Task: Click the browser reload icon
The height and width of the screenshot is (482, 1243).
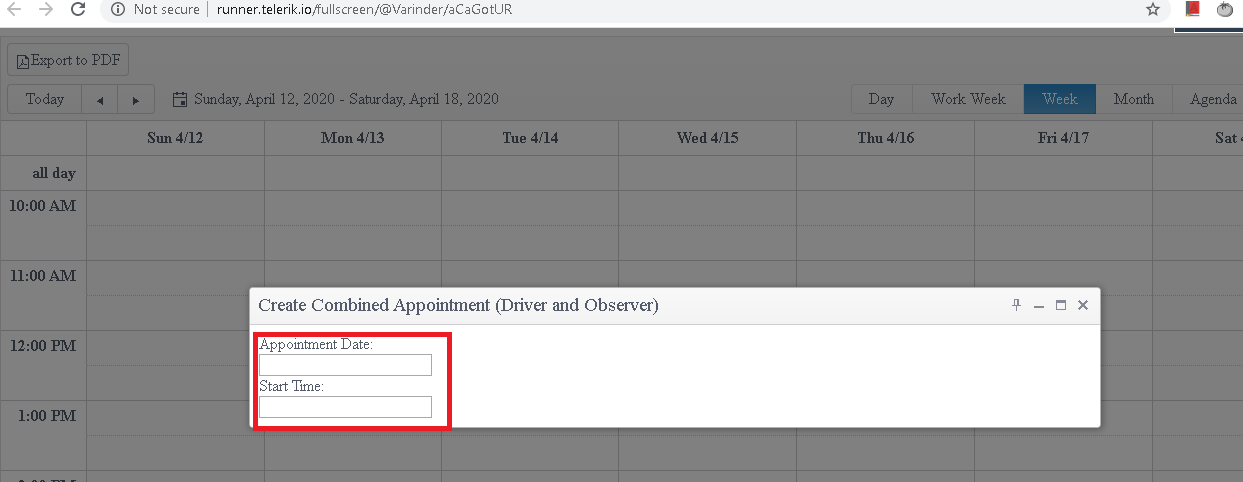Action: (78, 10)
